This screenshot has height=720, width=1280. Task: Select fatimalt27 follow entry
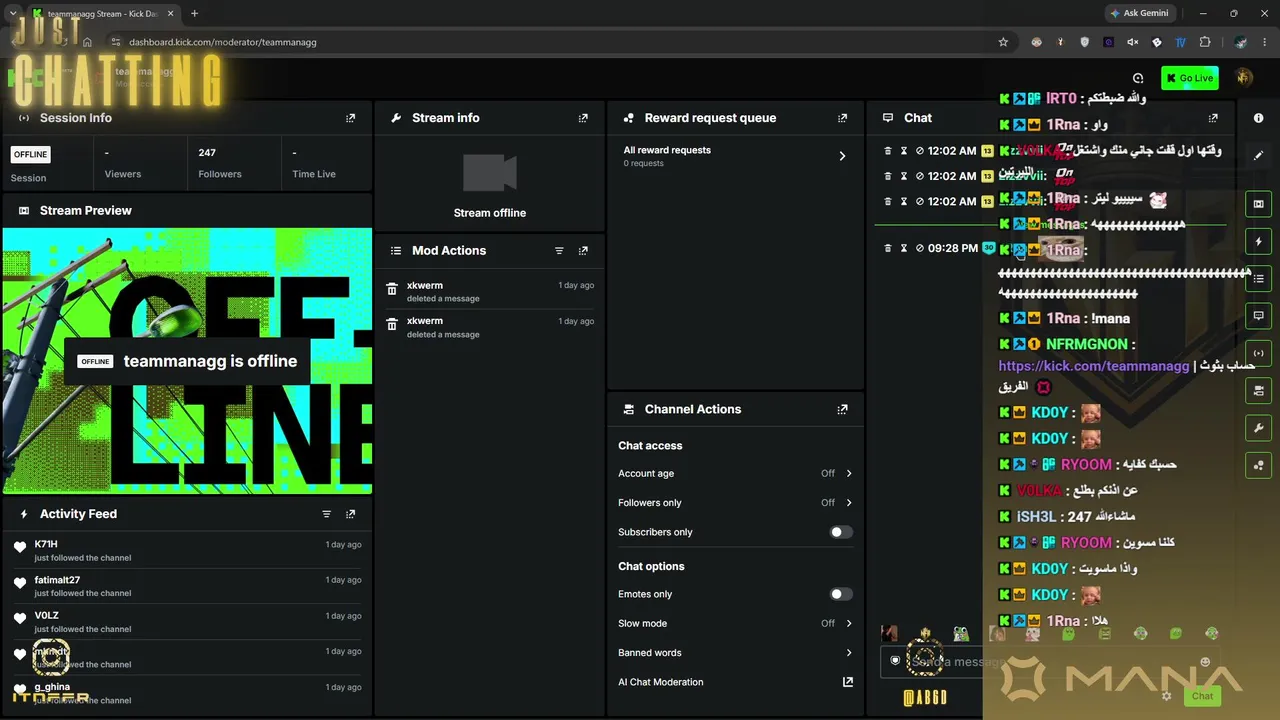pos(187,586)
